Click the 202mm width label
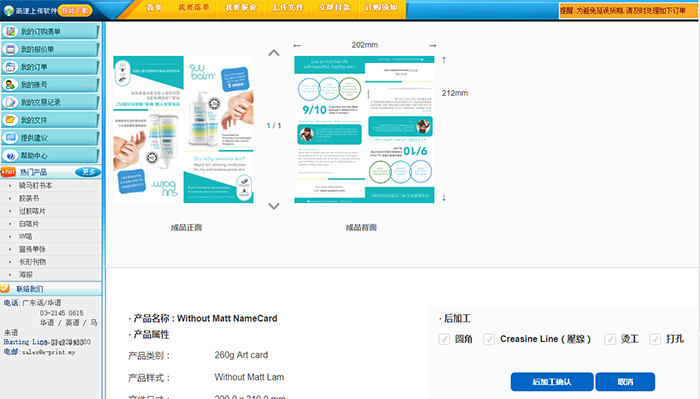The width and height of the screenshot is (700, 399). (365, 45)
